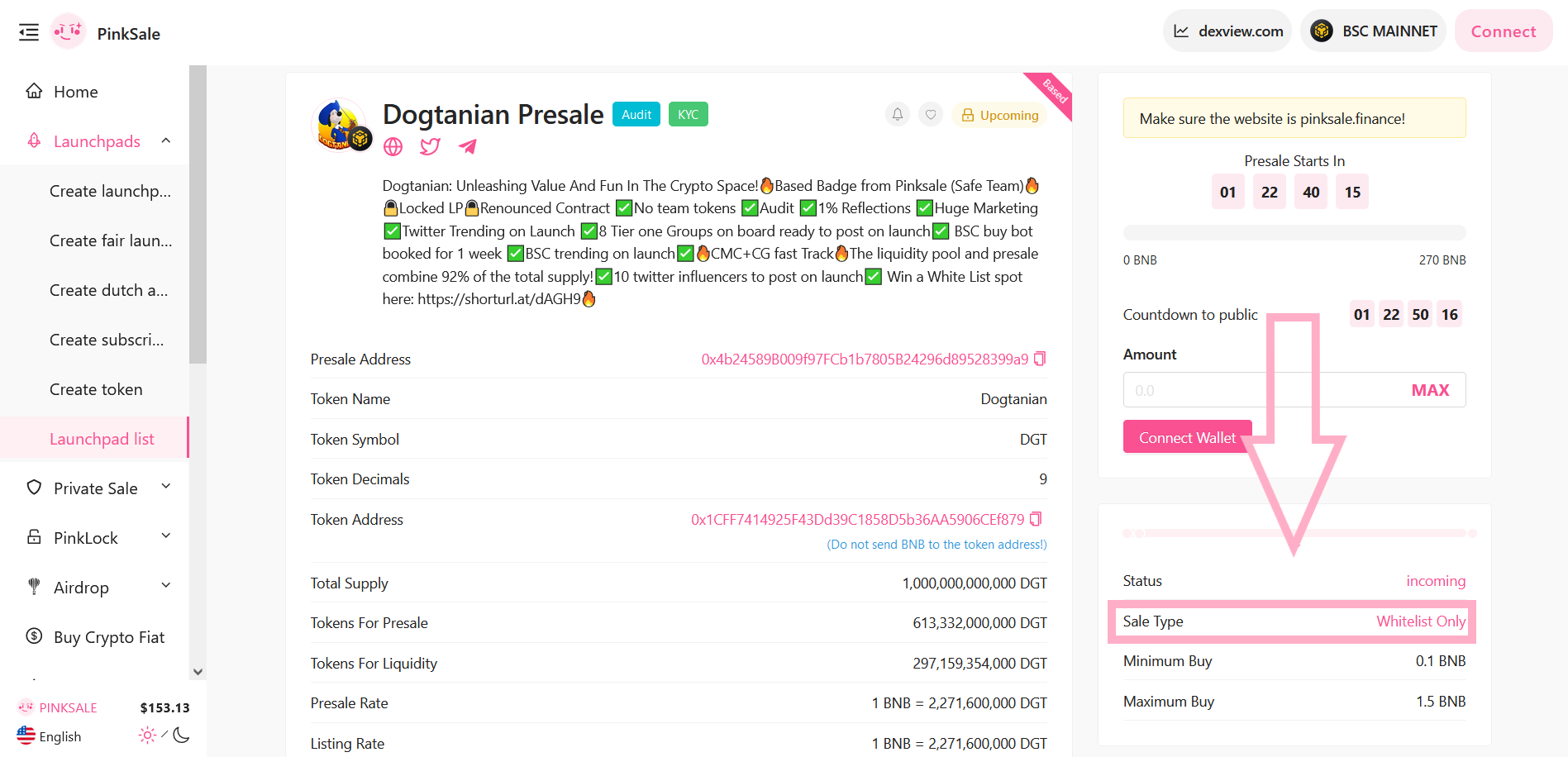Click the Connect Wallet button
This screenshot has width=1568, height=757.
point(1187,436)
